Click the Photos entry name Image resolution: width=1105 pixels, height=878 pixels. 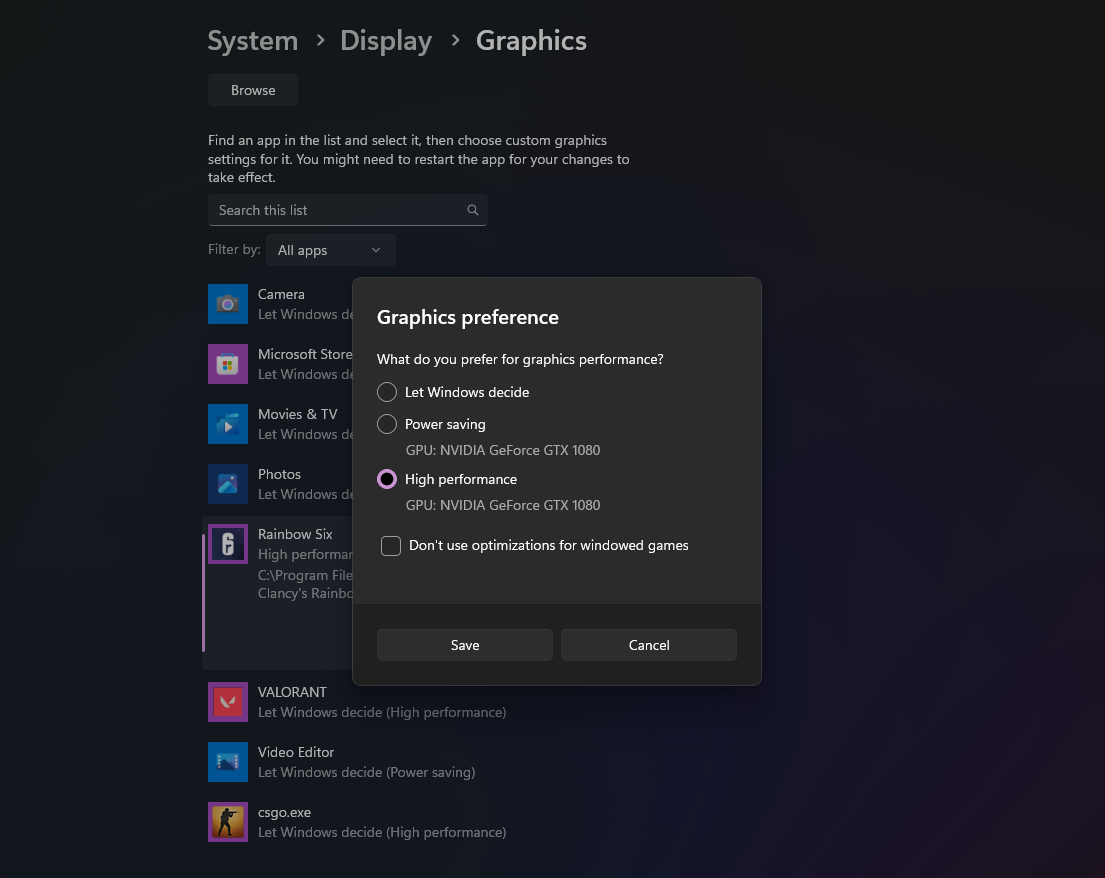pyautogui.click(x=279, y=474)
